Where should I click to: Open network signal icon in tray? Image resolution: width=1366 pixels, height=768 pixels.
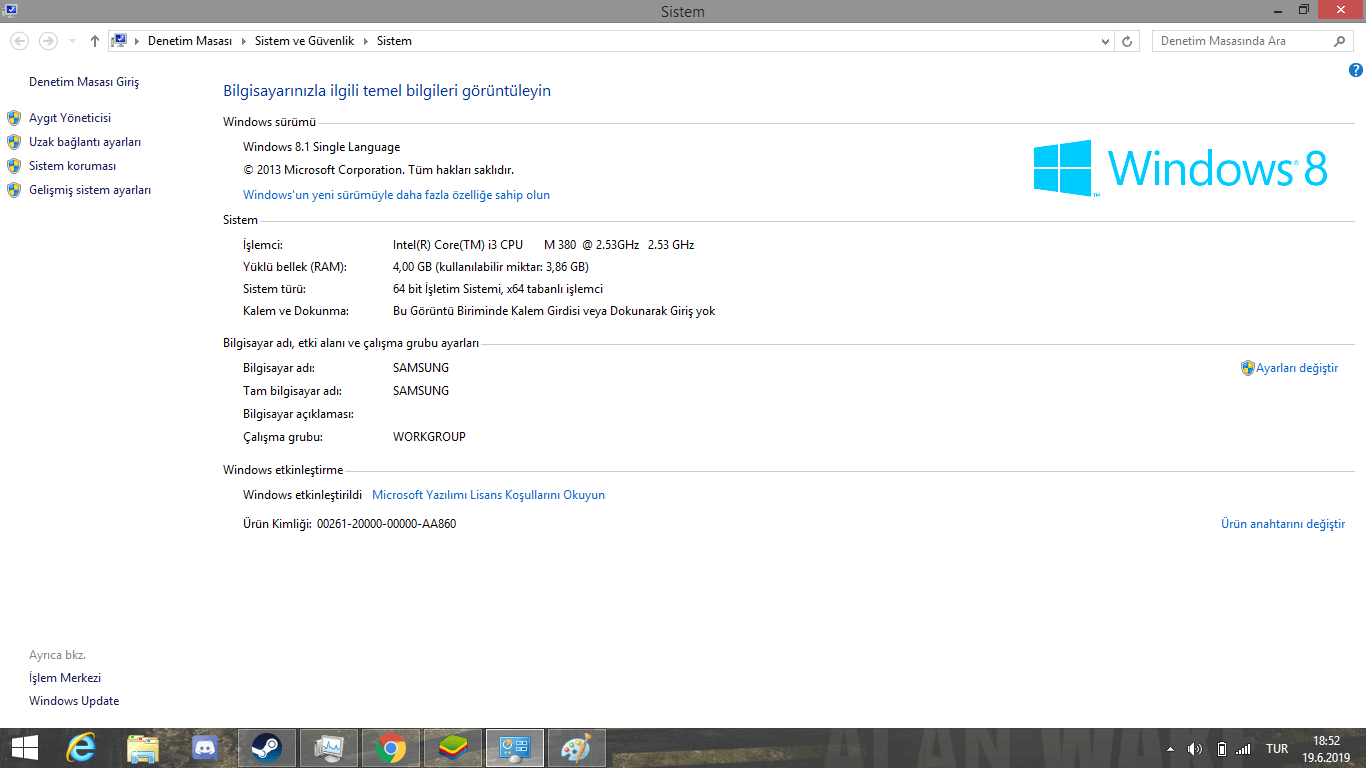pos(1243,749)
